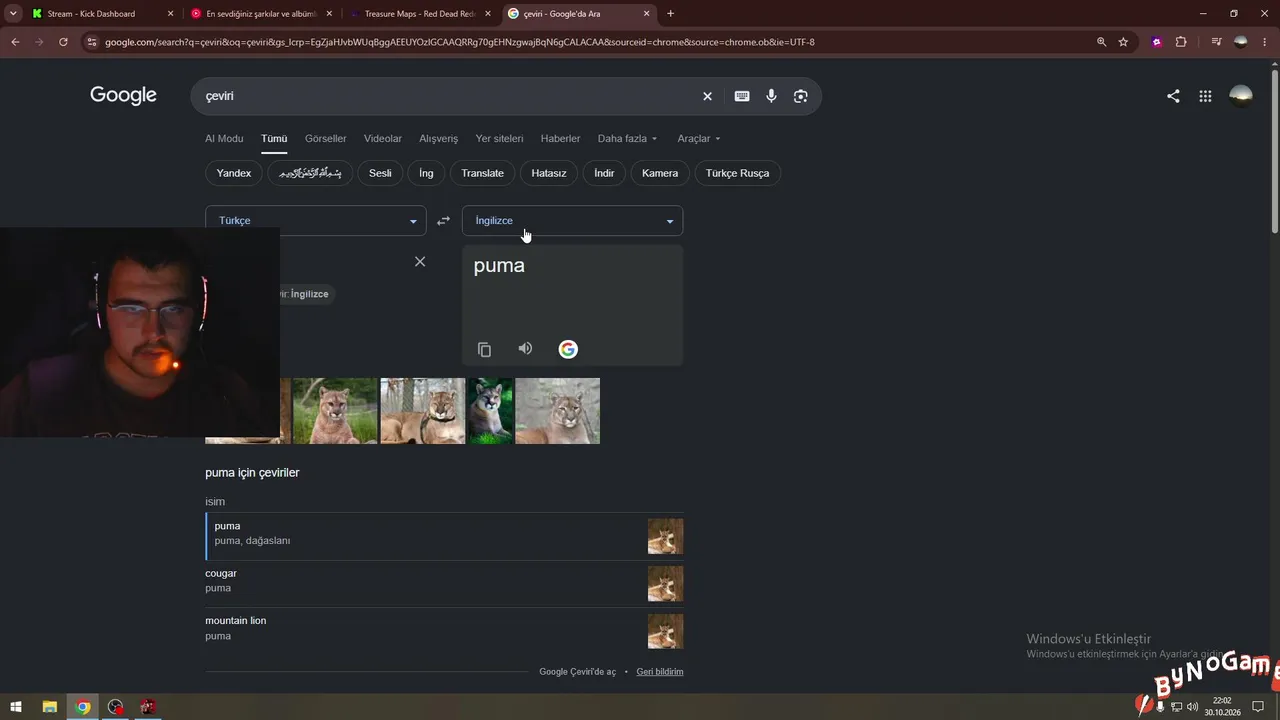Start voice search with microphone icon

(x=771, y=96)
